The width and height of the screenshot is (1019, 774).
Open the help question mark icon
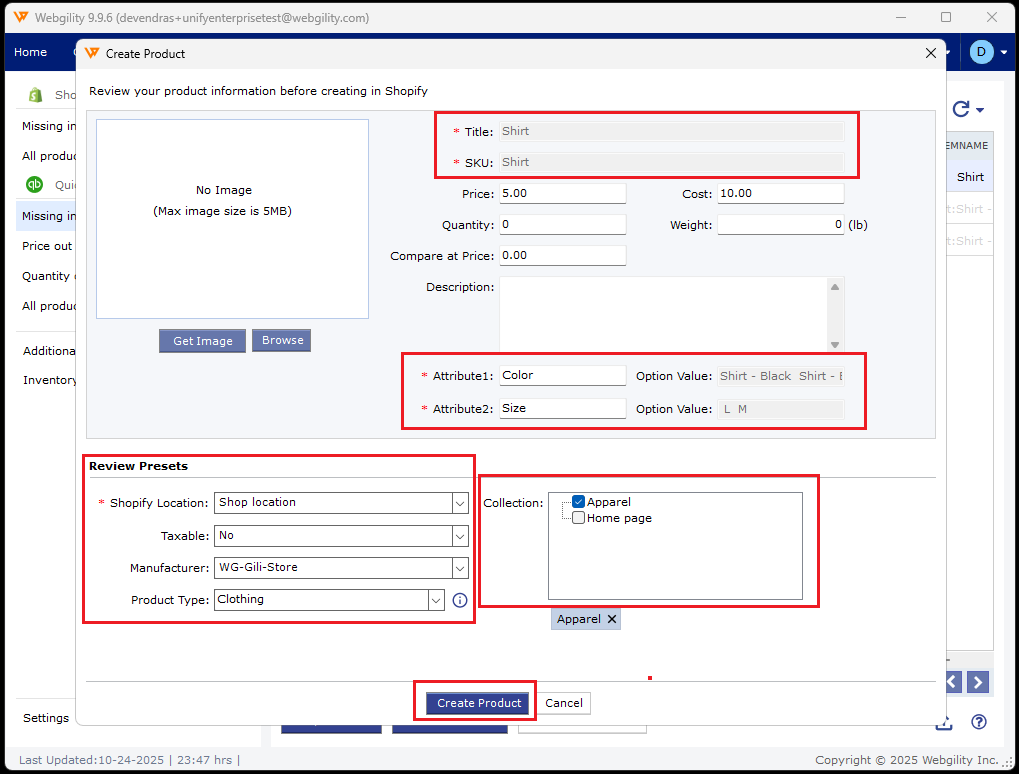point(979,722)
